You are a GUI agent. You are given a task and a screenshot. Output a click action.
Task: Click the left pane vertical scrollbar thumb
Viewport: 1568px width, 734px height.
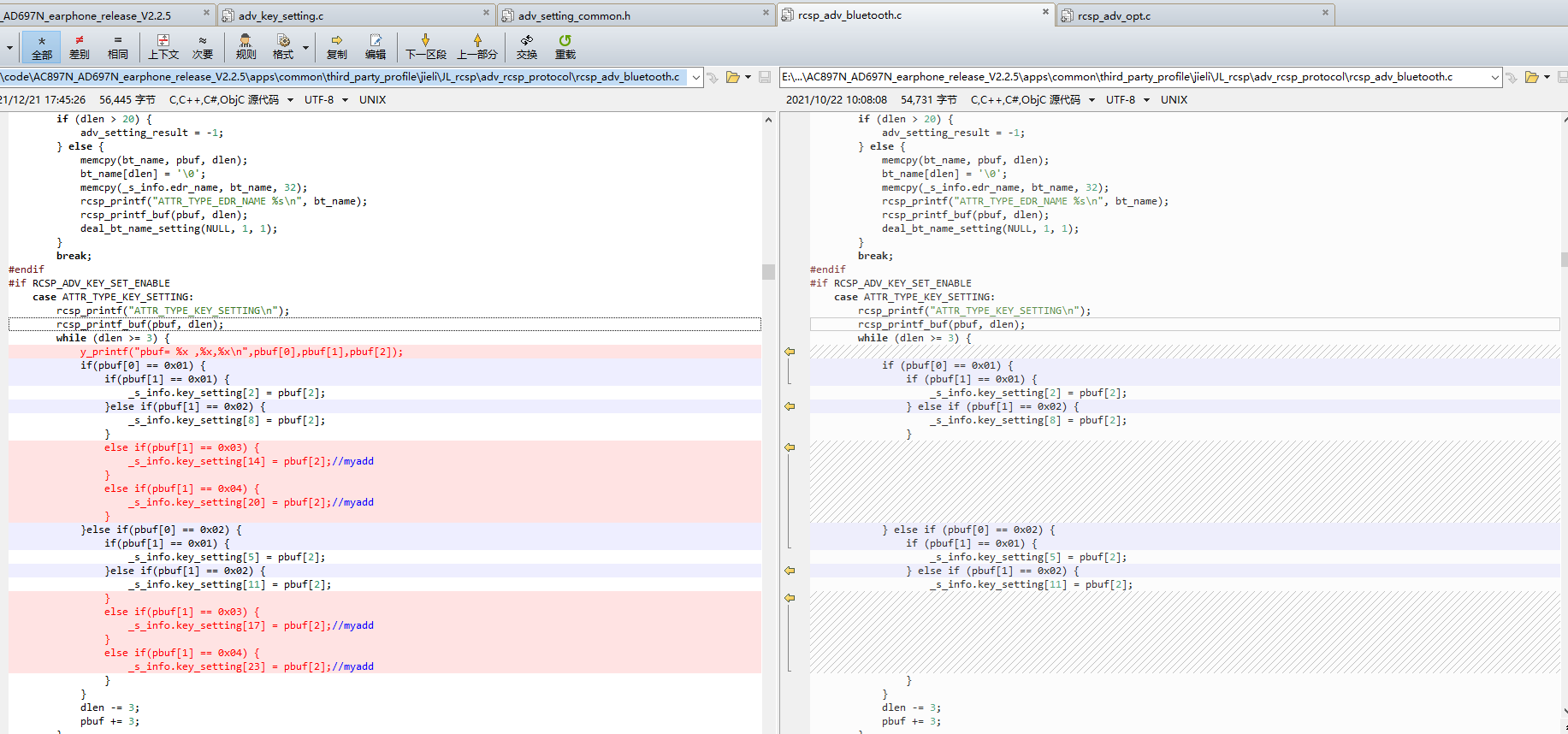click(x=768, y=272)
